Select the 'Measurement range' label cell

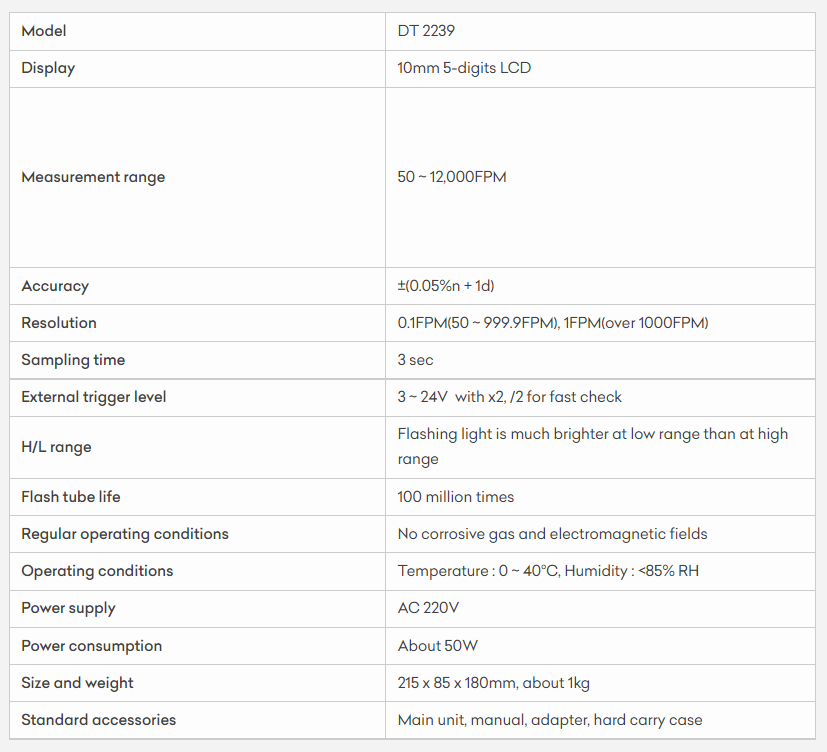click(x=93, y=177)
